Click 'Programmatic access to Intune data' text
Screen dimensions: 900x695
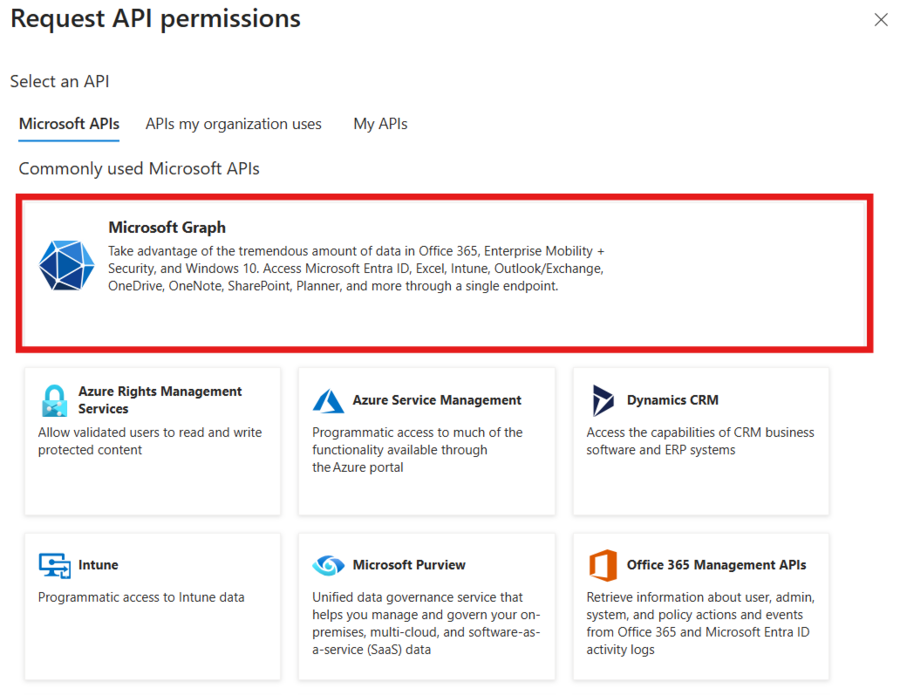(x=141, y=597)
